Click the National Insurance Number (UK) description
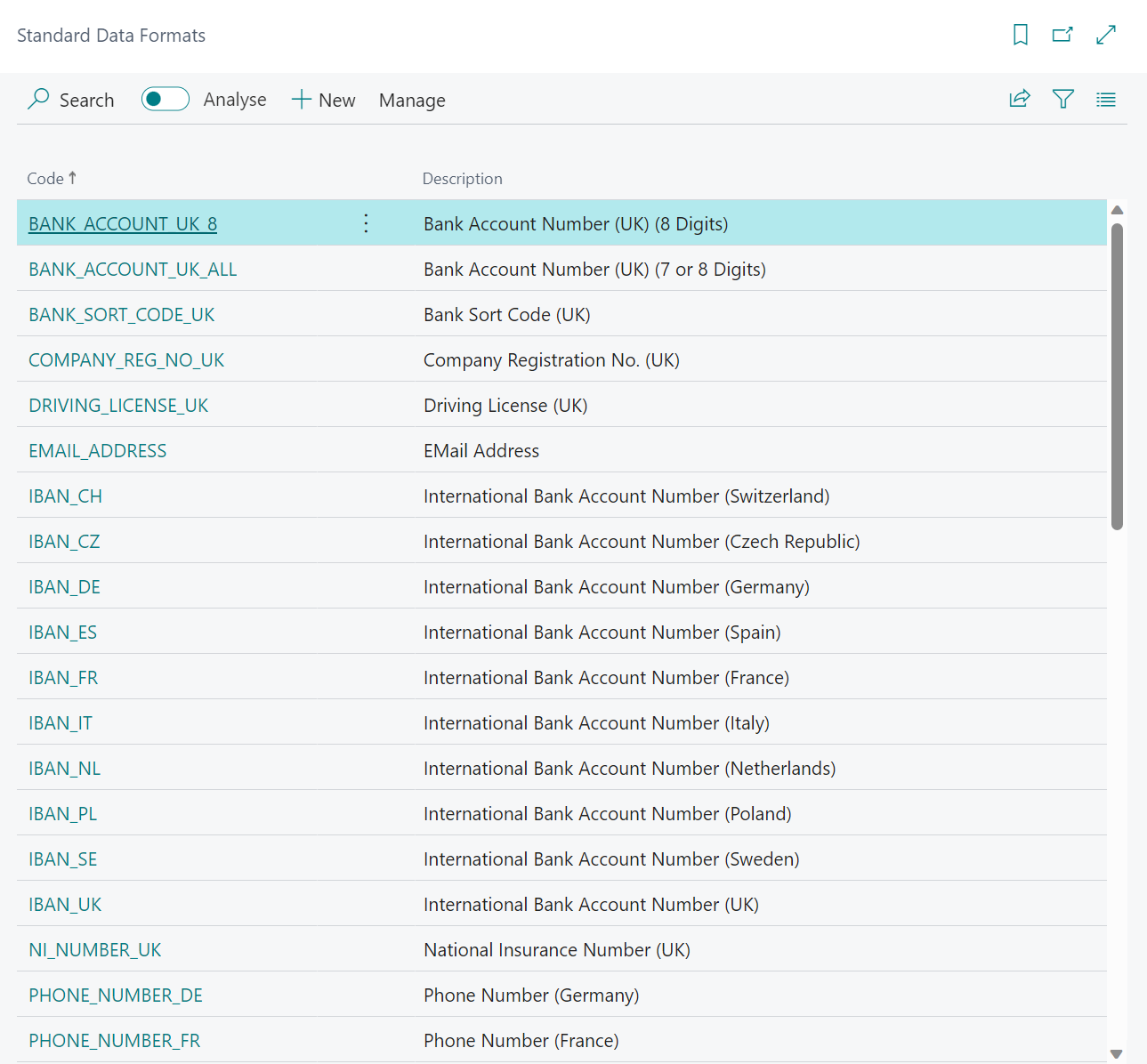The height and width of the screenshot is (1064, 1147). coord(556,950)
